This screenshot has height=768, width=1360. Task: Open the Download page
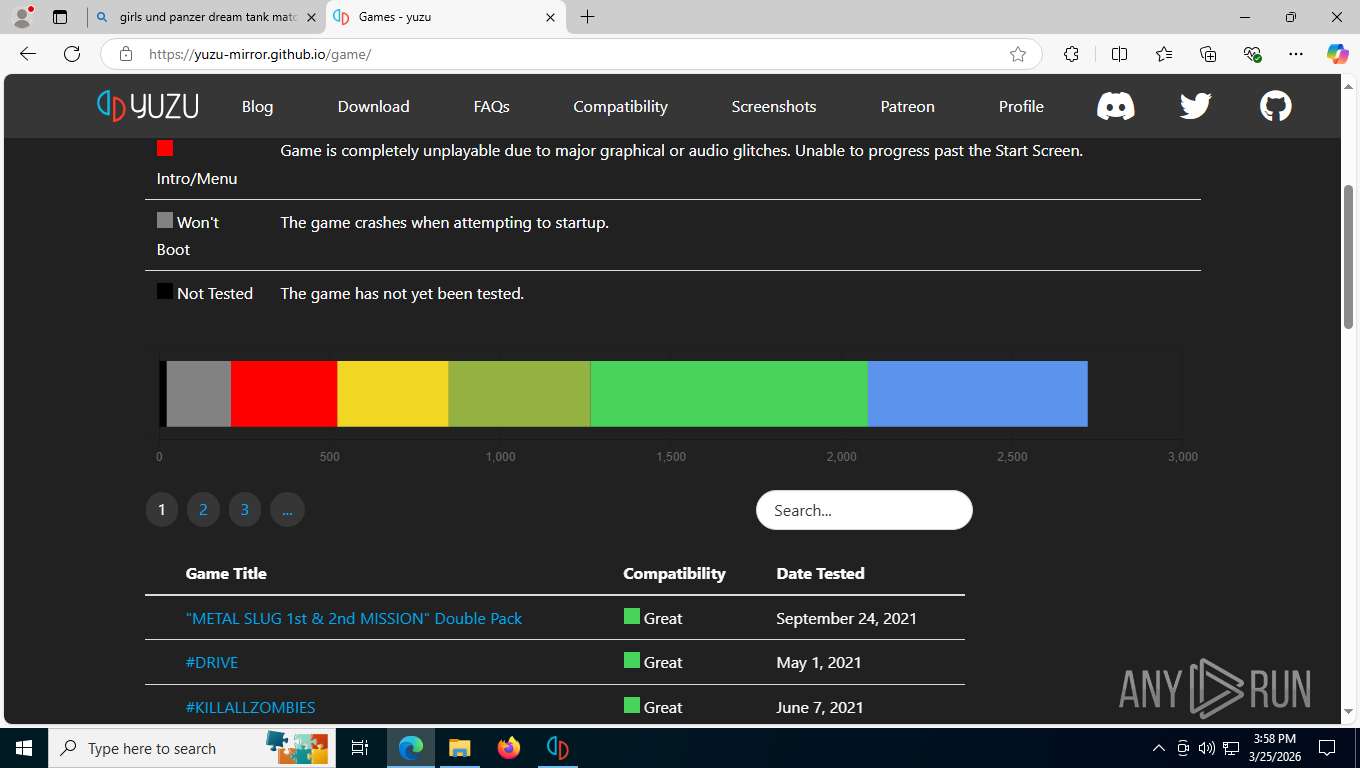coord(373,106)
